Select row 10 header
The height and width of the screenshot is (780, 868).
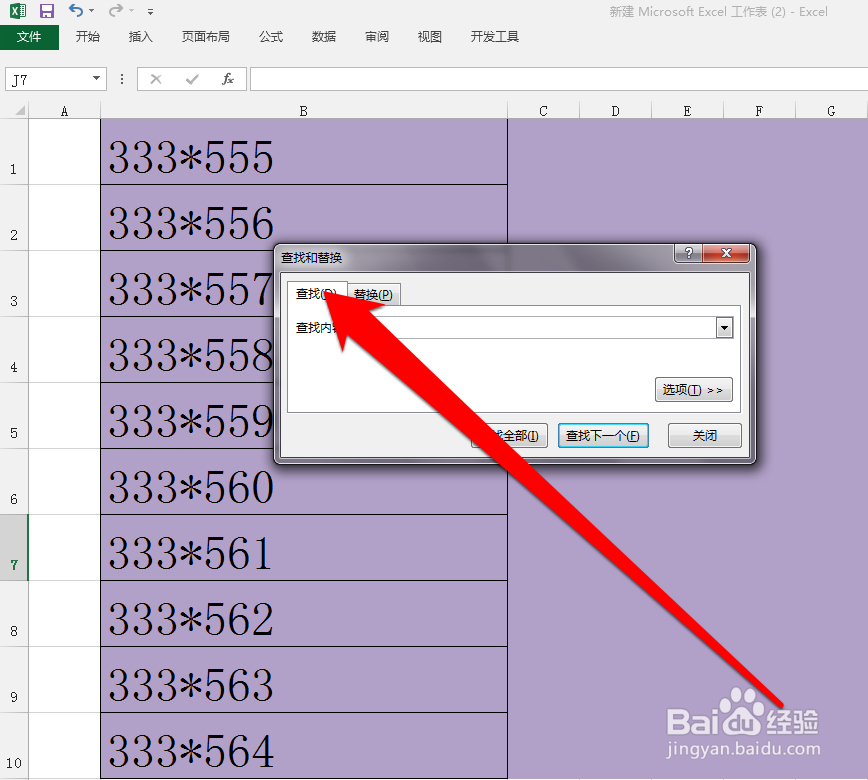click(x=14, y=746)
